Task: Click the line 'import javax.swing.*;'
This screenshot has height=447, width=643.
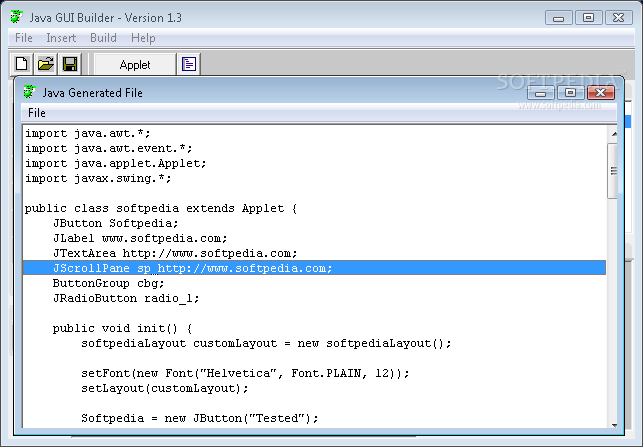Action: 98,178
